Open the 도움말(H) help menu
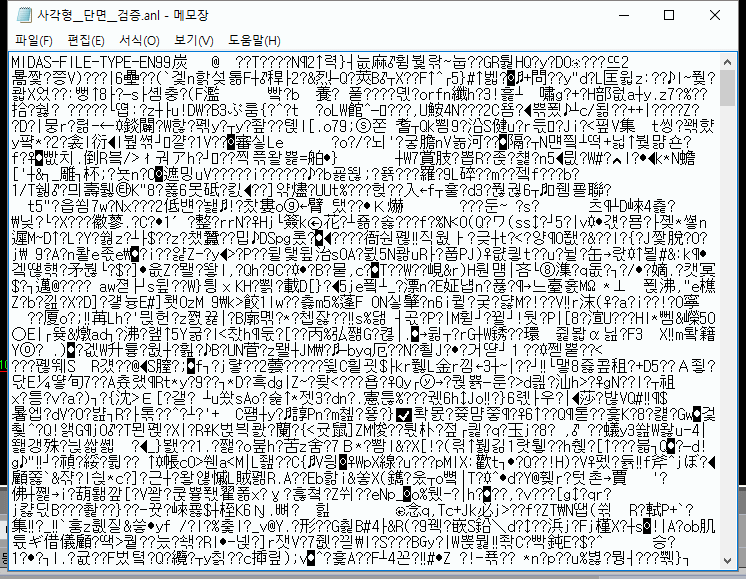Image resolution: width=746 pixels, height=579 pixels. tap(255, 40)
